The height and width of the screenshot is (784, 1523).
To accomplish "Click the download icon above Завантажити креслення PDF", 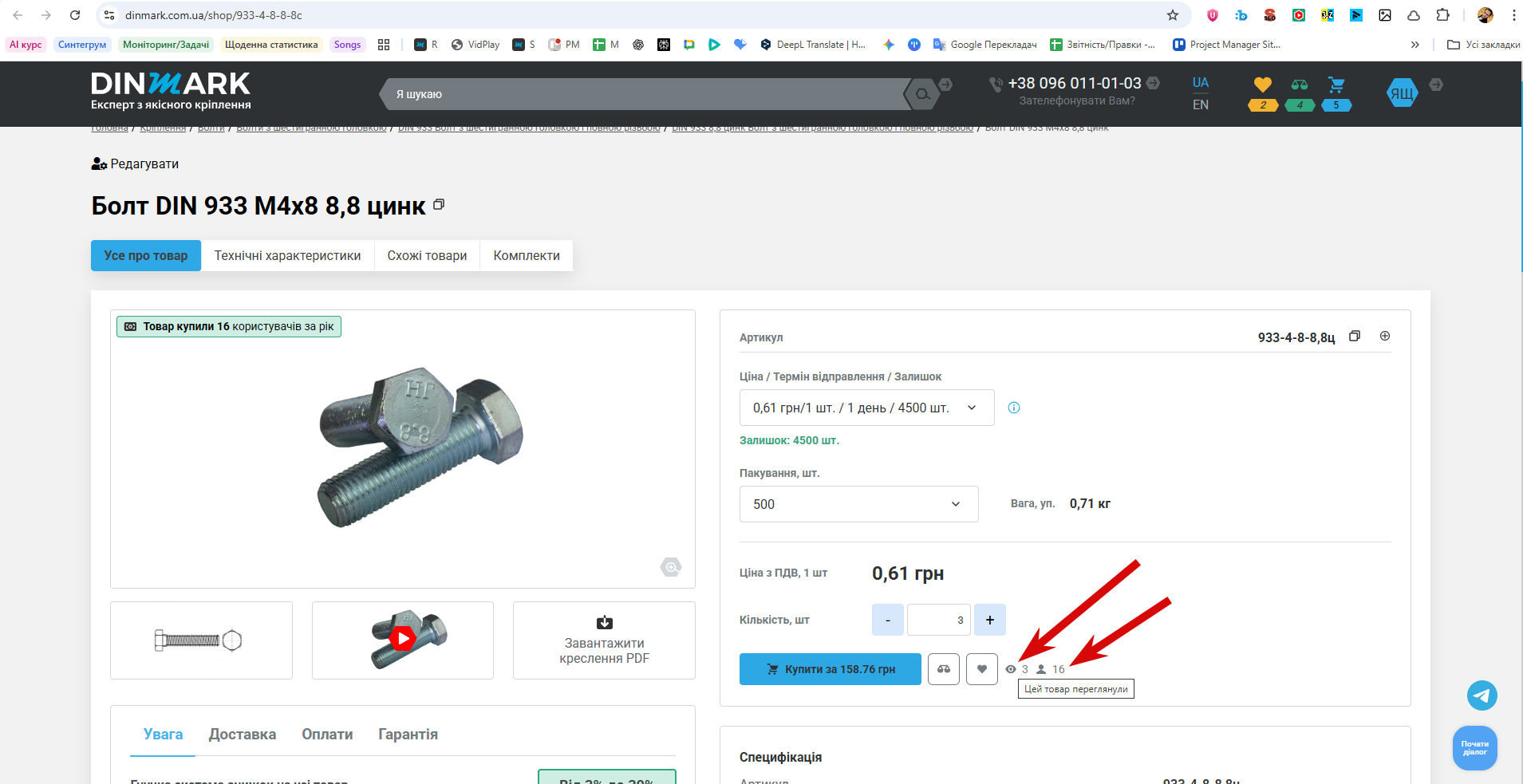I will pos(605,622).
